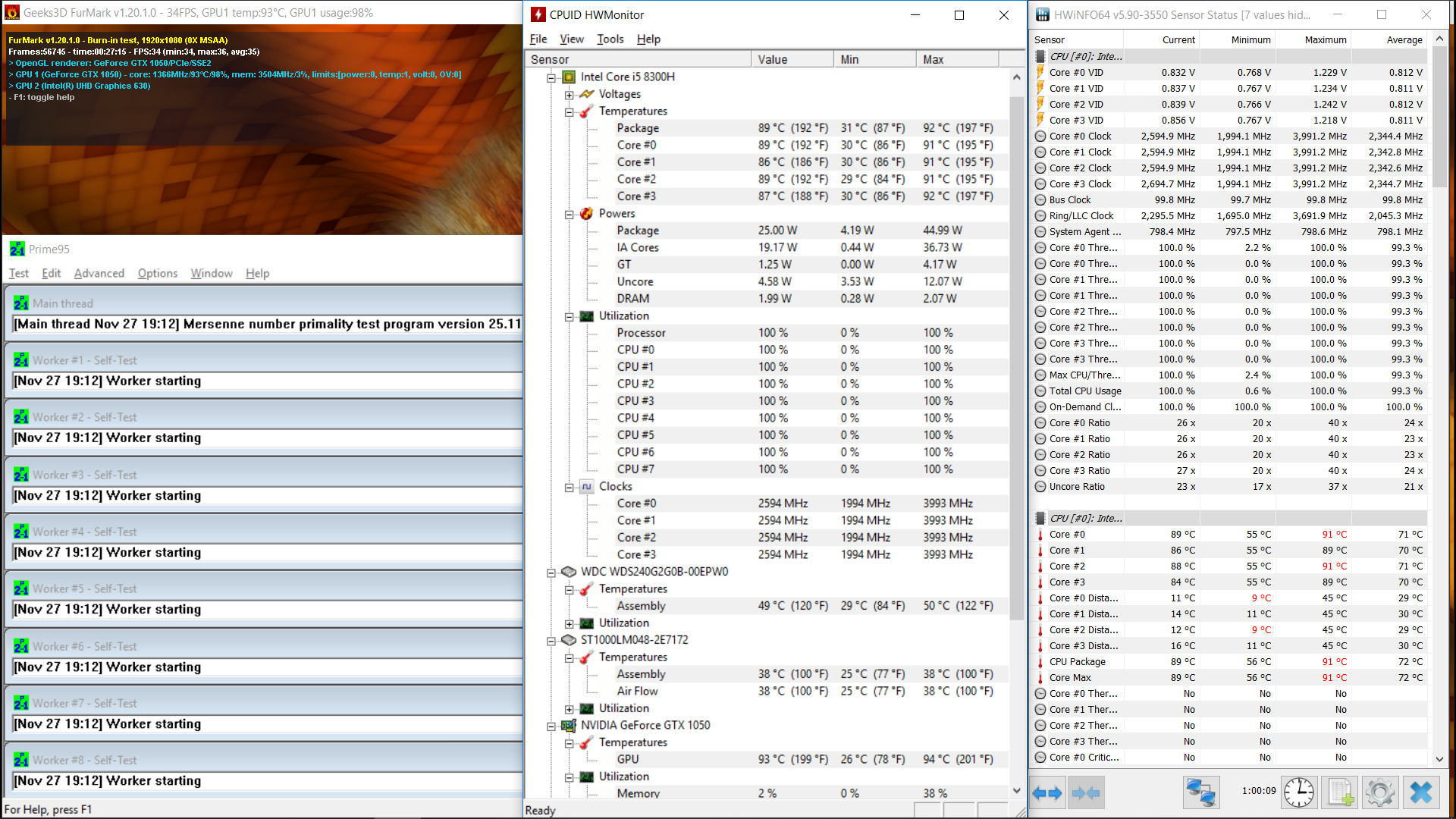1456x819 pixels.
Task: Collapse the NVIDIA GeForce GTX 1050 node
Action: 551,726
